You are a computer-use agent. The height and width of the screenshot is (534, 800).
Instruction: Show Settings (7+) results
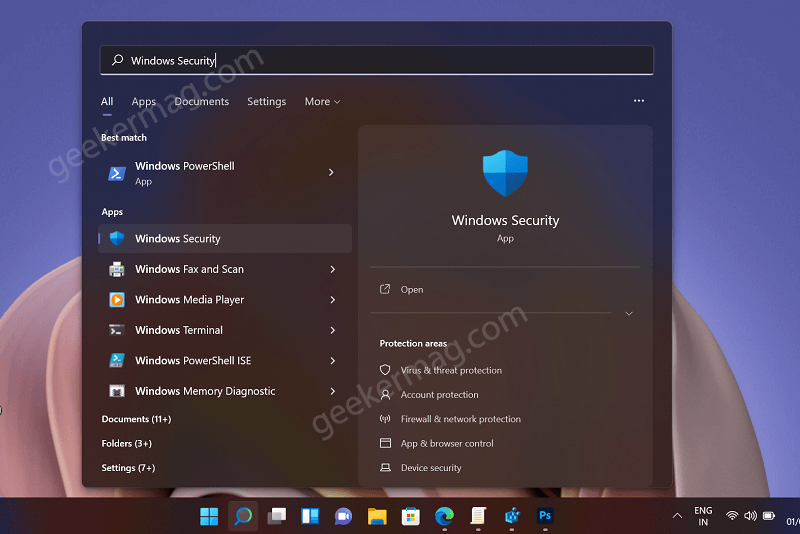[x=128, y=468]
